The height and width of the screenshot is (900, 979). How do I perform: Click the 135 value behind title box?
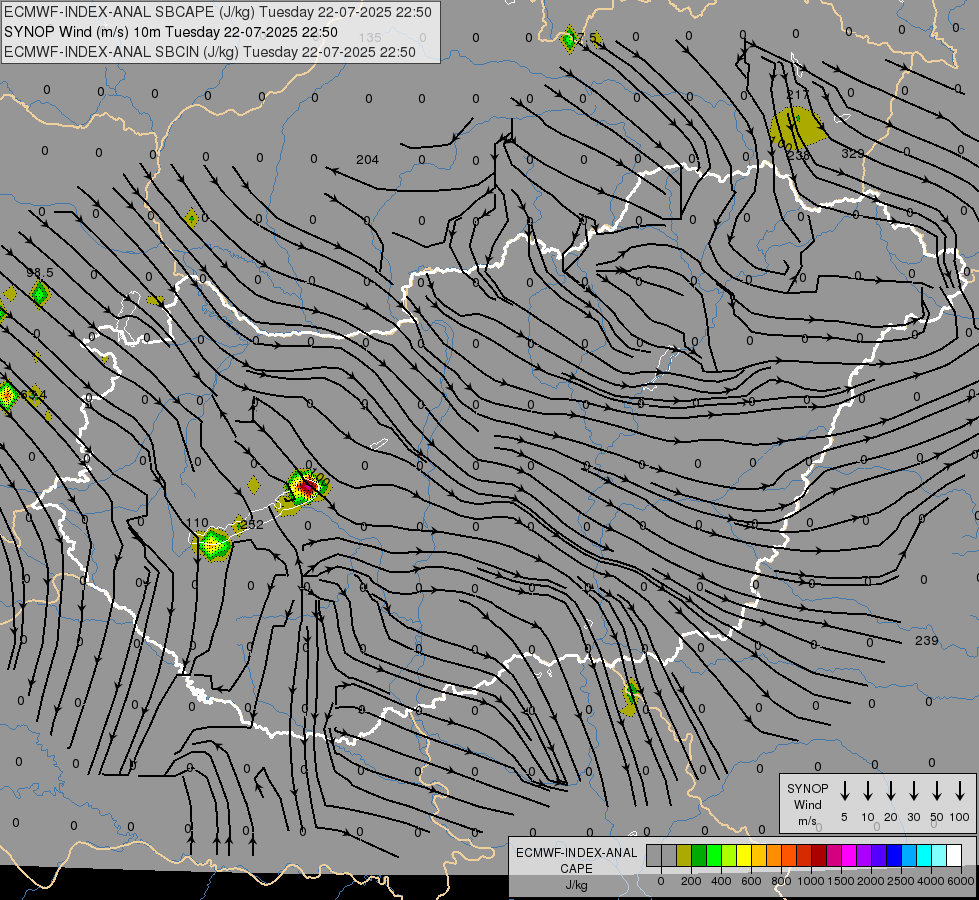370,38
